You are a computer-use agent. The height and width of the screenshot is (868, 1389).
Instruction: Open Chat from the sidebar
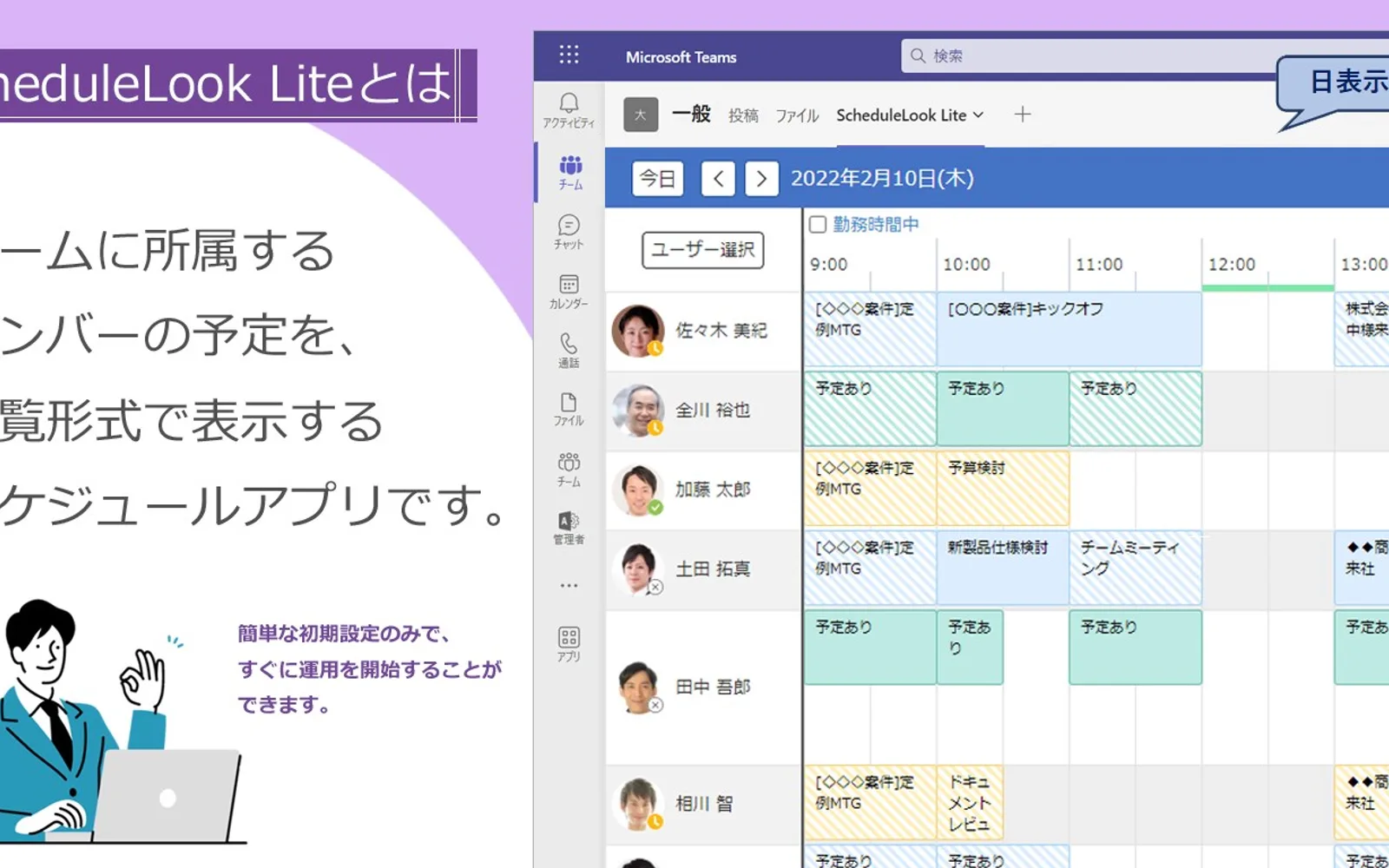coord(569,232)
